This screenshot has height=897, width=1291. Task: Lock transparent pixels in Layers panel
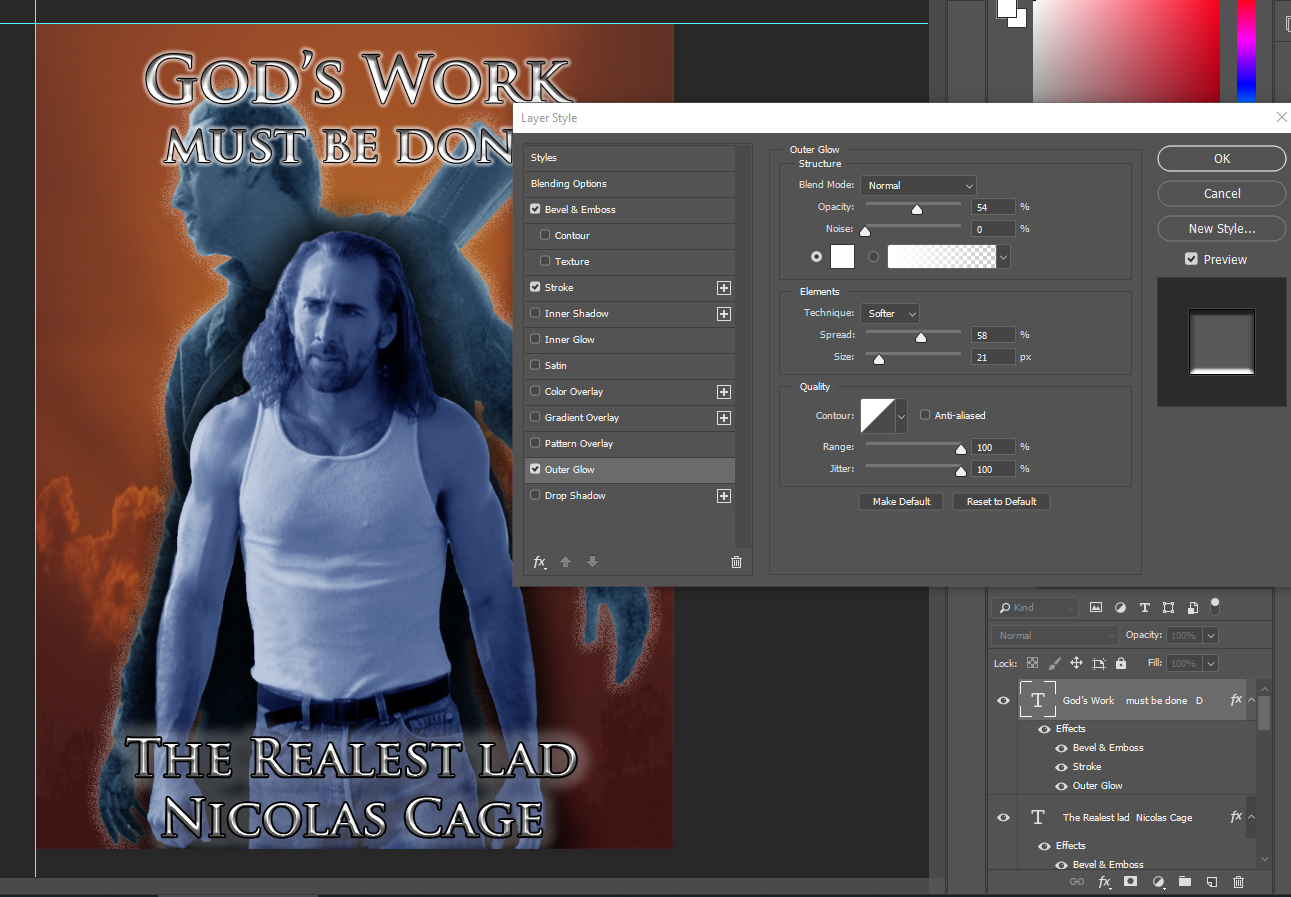coord(1032,663)
